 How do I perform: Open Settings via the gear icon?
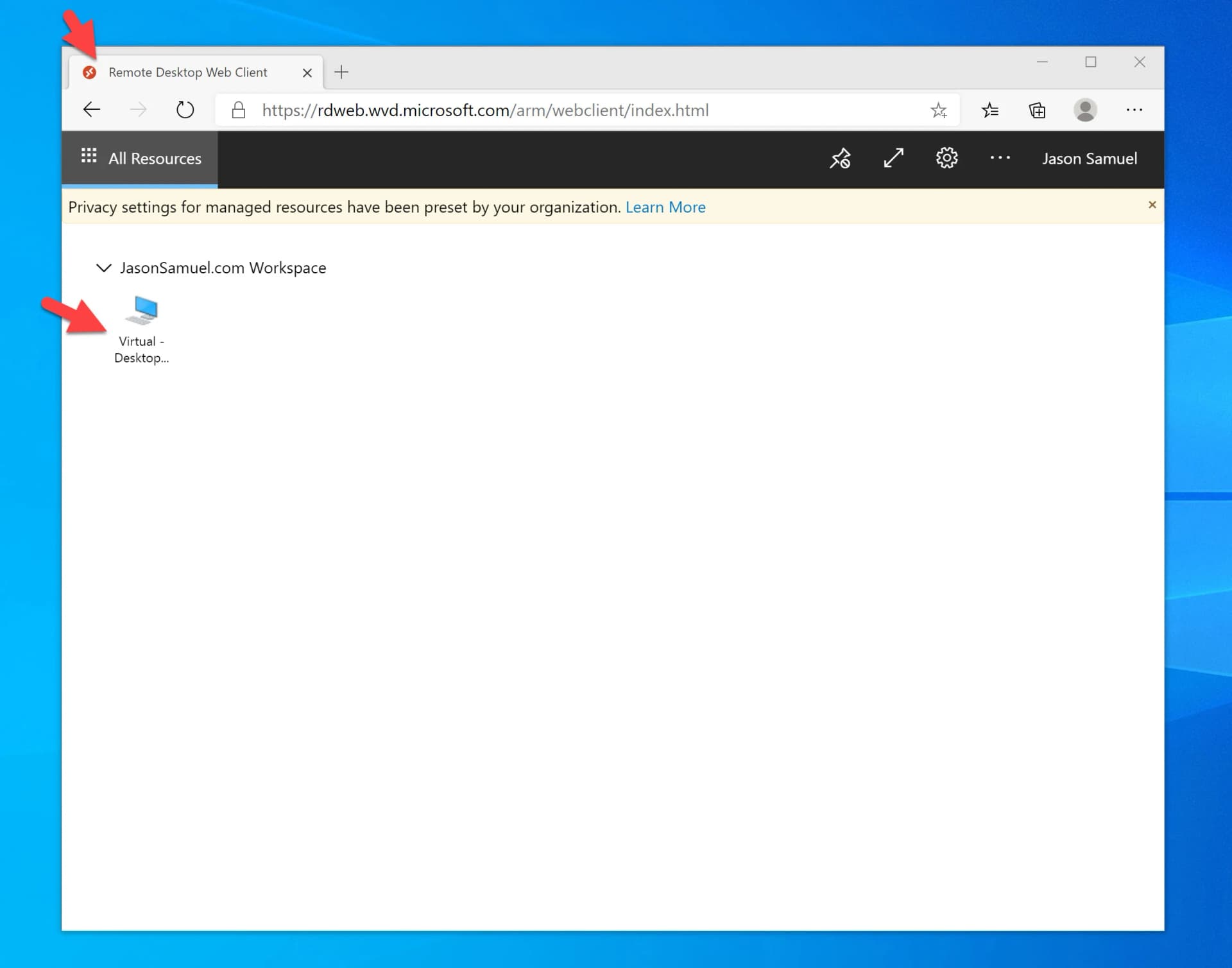click(x=946, y=158)
